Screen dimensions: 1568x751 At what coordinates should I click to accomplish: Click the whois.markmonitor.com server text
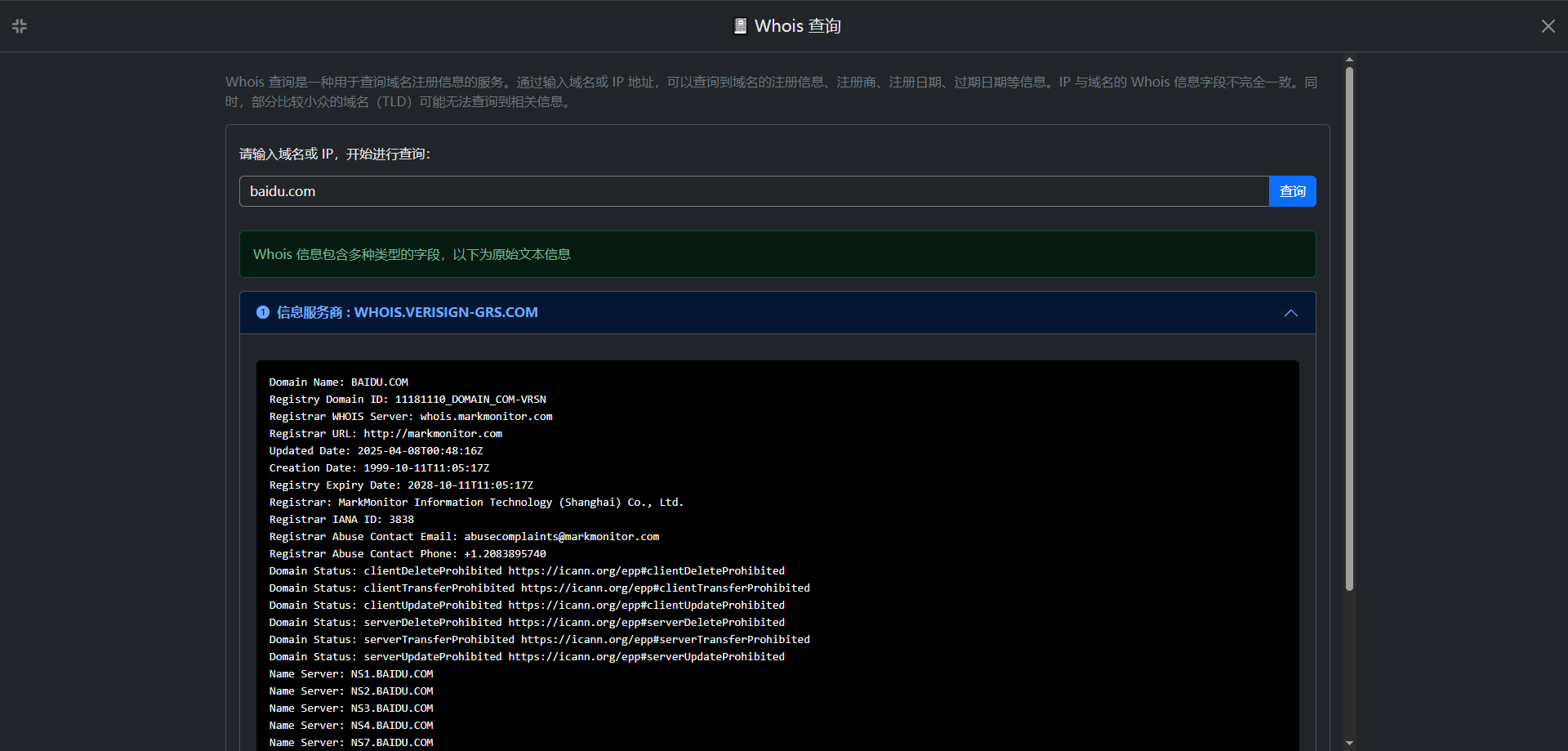(486, 417)
